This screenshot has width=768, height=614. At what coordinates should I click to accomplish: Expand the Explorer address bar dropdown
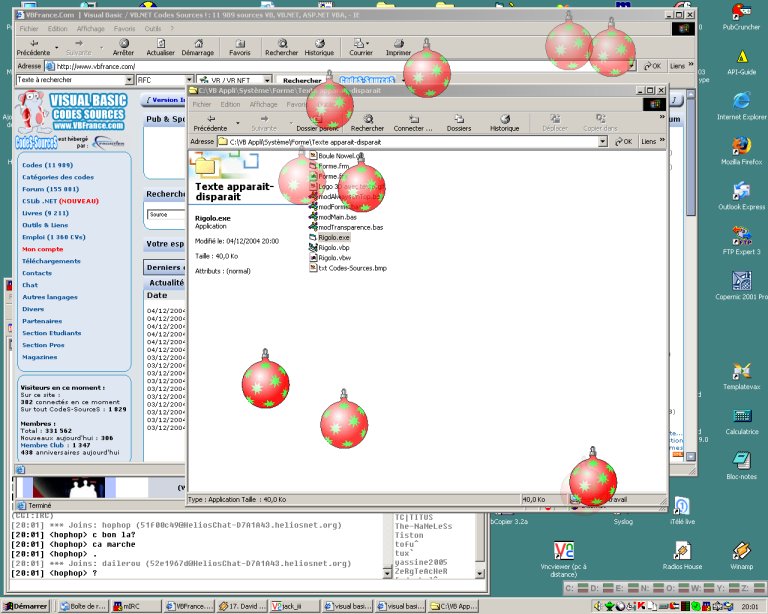tap(603, 142)
